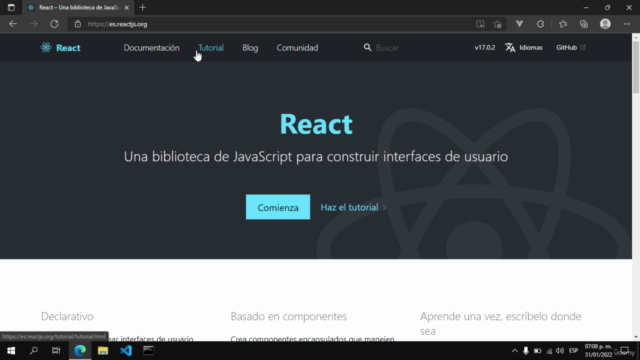
Task: Open the Tutorial navigation item
Action: (x=211, y=47)
